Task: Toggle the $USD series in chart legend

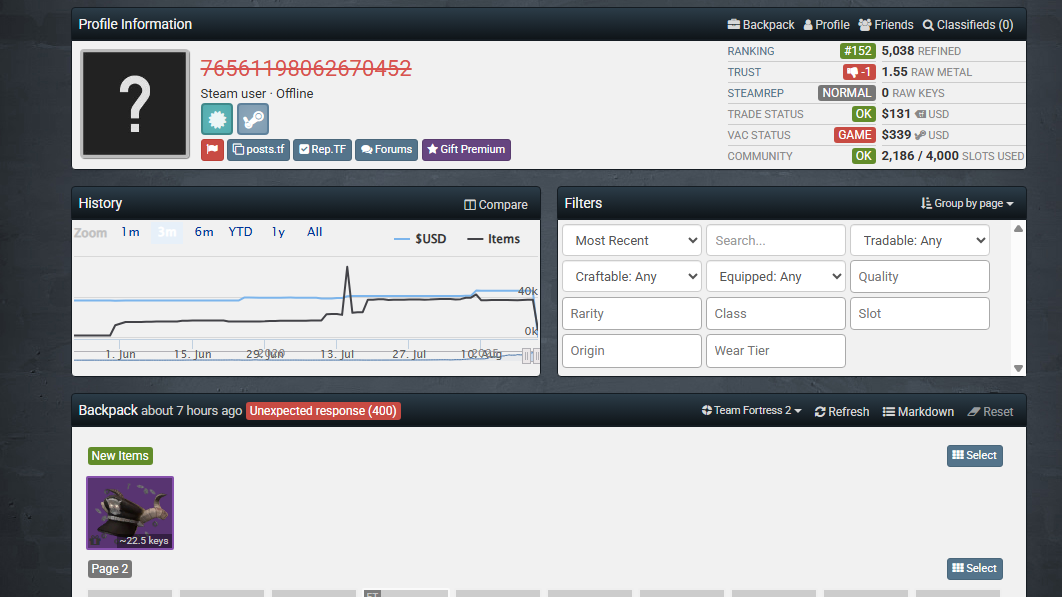Action: 420,239
